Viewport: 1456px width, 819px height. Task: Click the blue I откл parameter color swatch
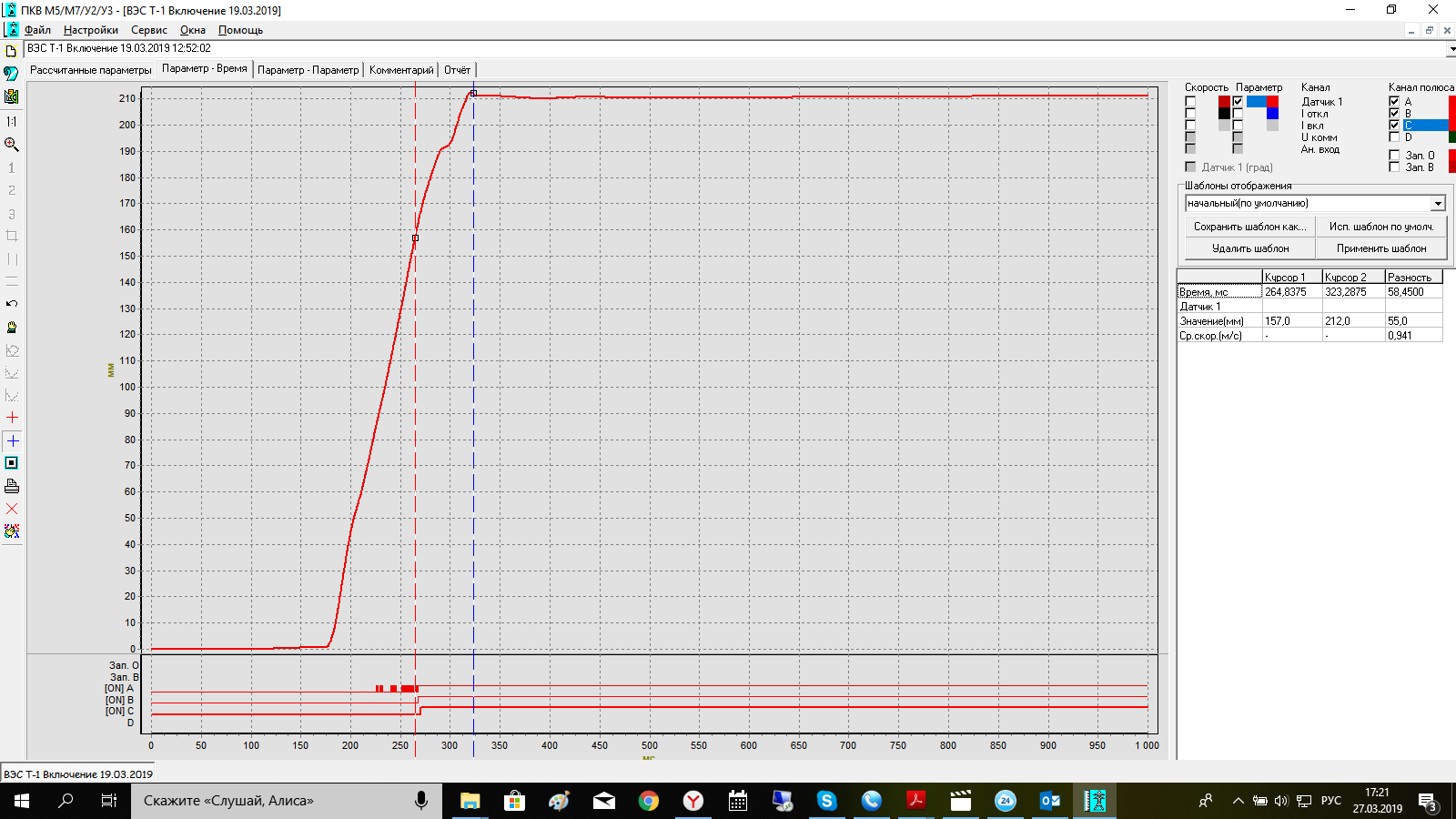(x=1272, y=114)
